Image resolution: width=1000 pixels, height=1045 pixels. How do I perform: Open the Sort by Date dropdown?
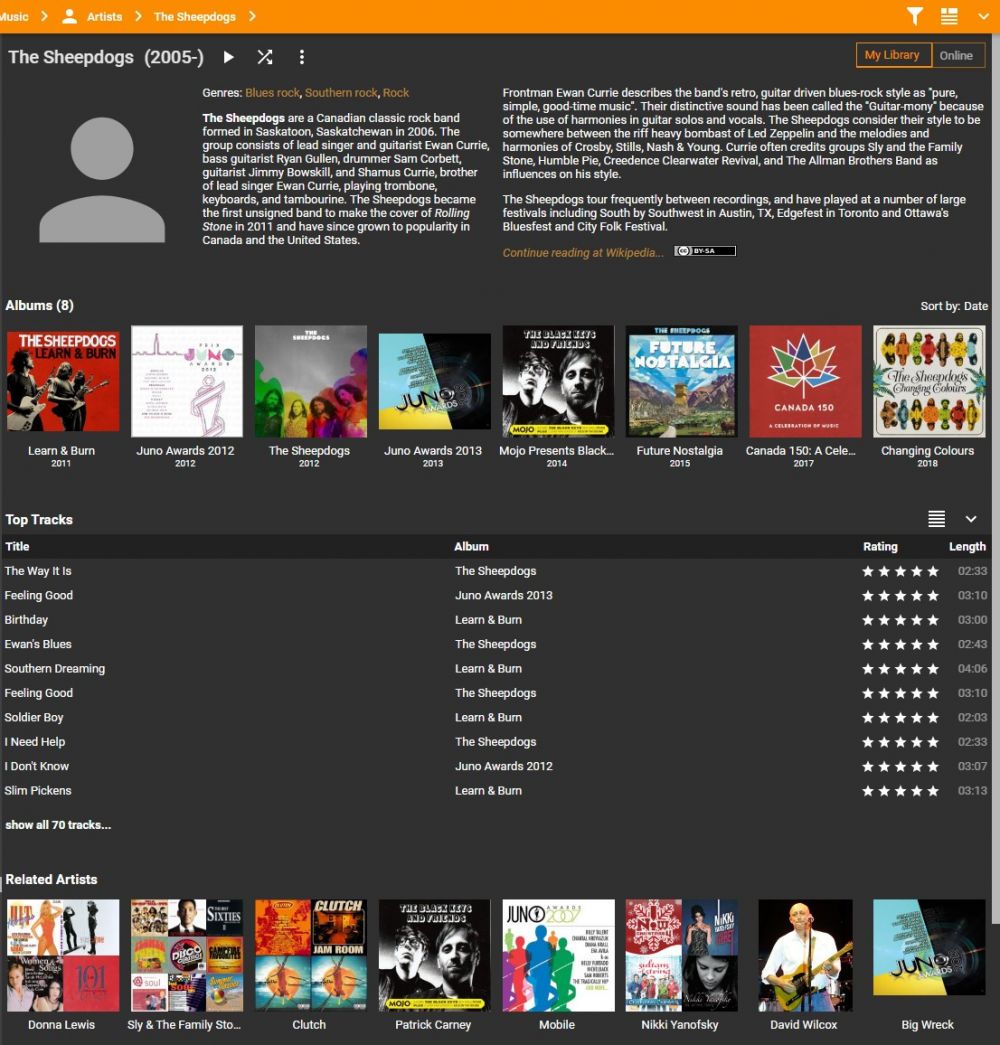[953, 306]
